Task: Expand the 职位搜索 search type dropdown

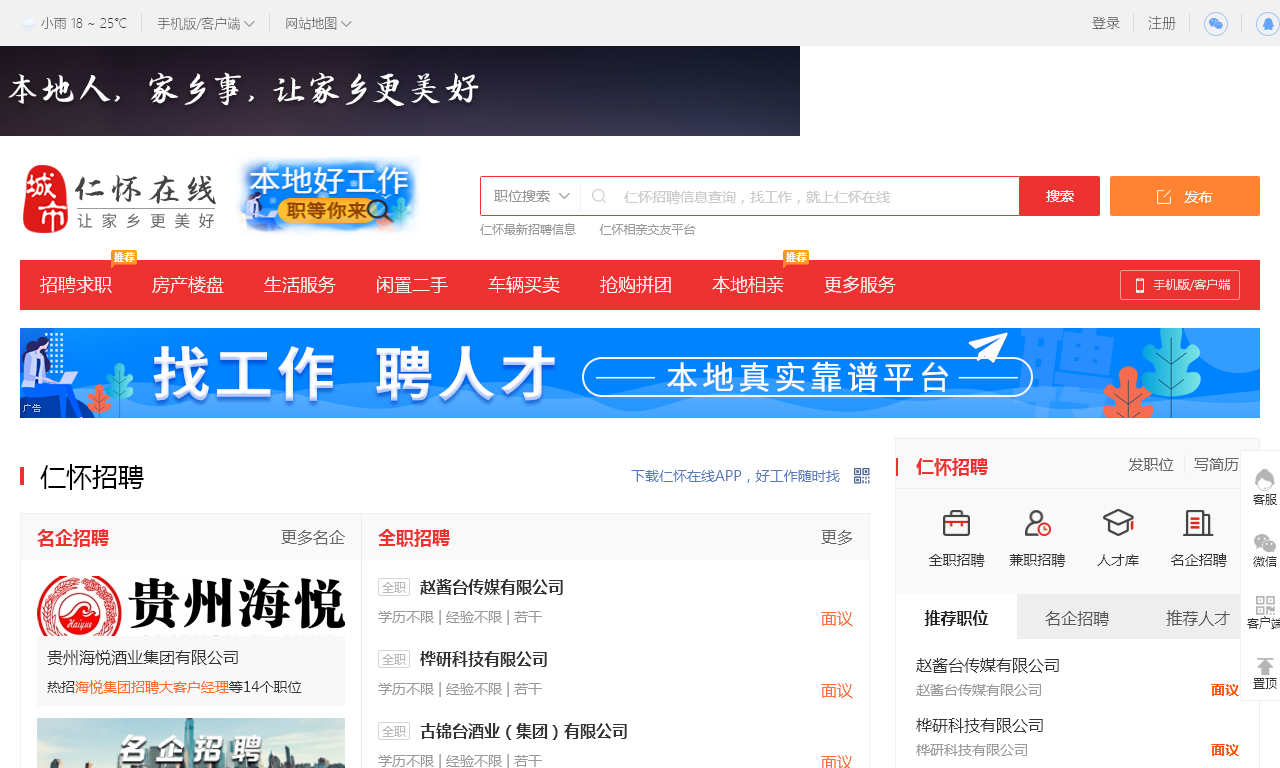Action: coord(531,196)
